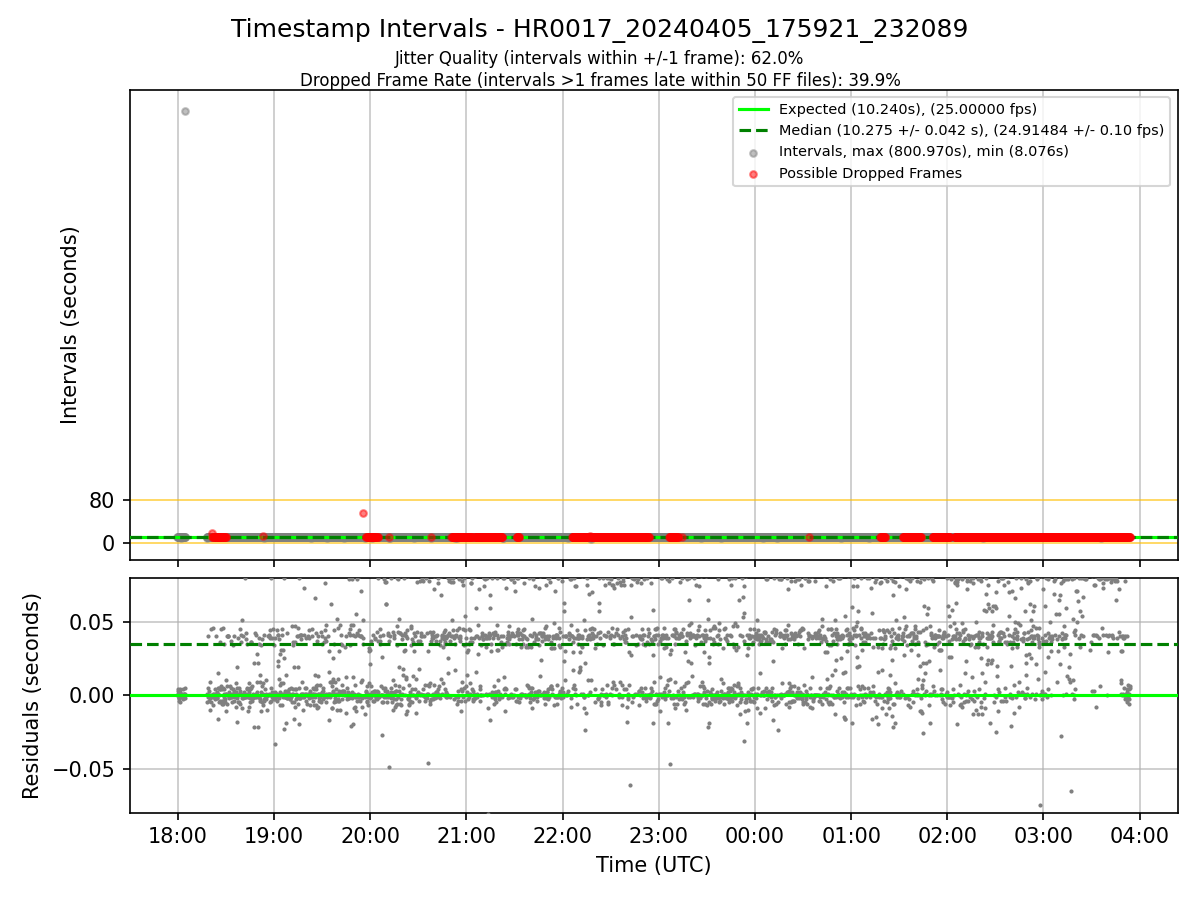This screenshot has height=900, width=1200.
Task: Click legend entry 'Expected (10.240s), (25.00000 fps)'
Action: 907,109
